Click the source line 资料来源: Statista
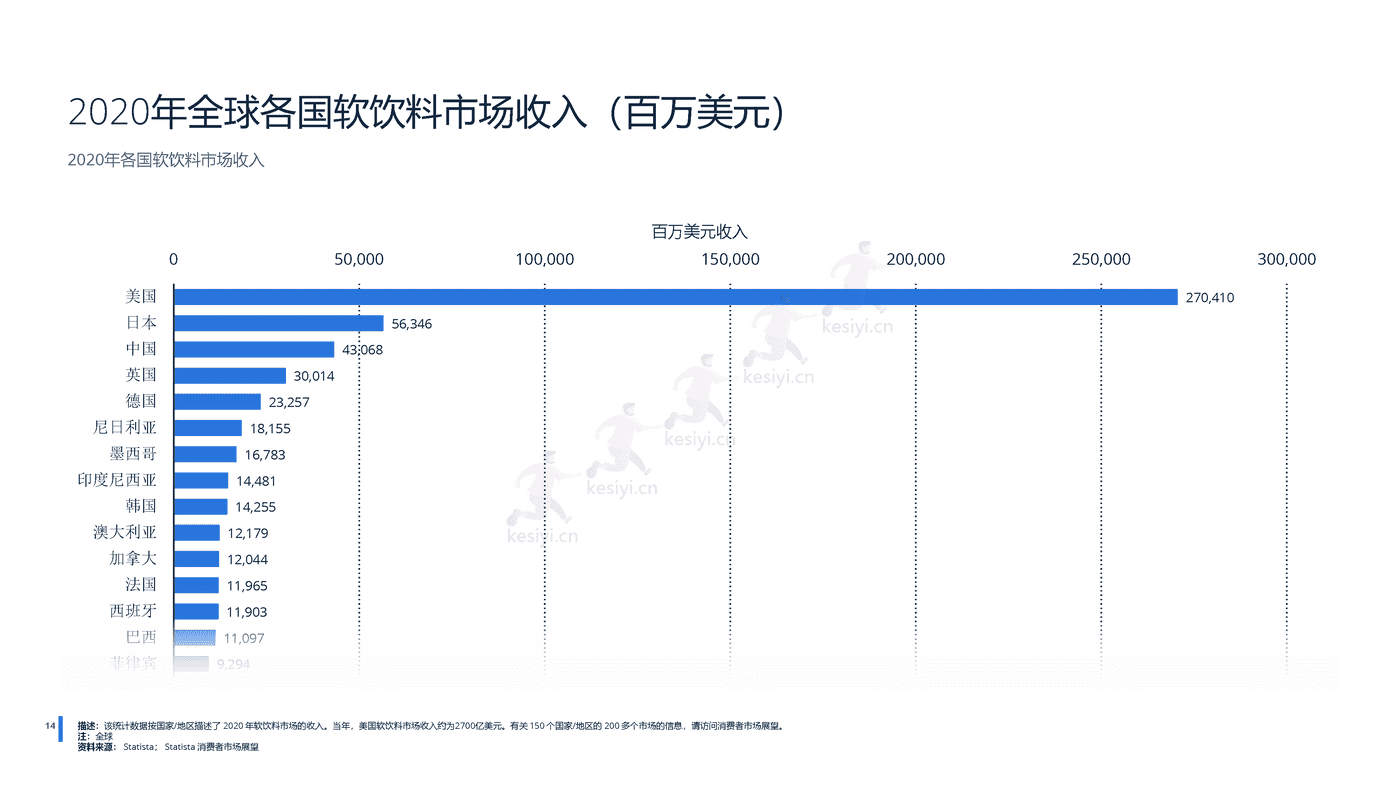1400x788 pixels. (x=168, y=747)
